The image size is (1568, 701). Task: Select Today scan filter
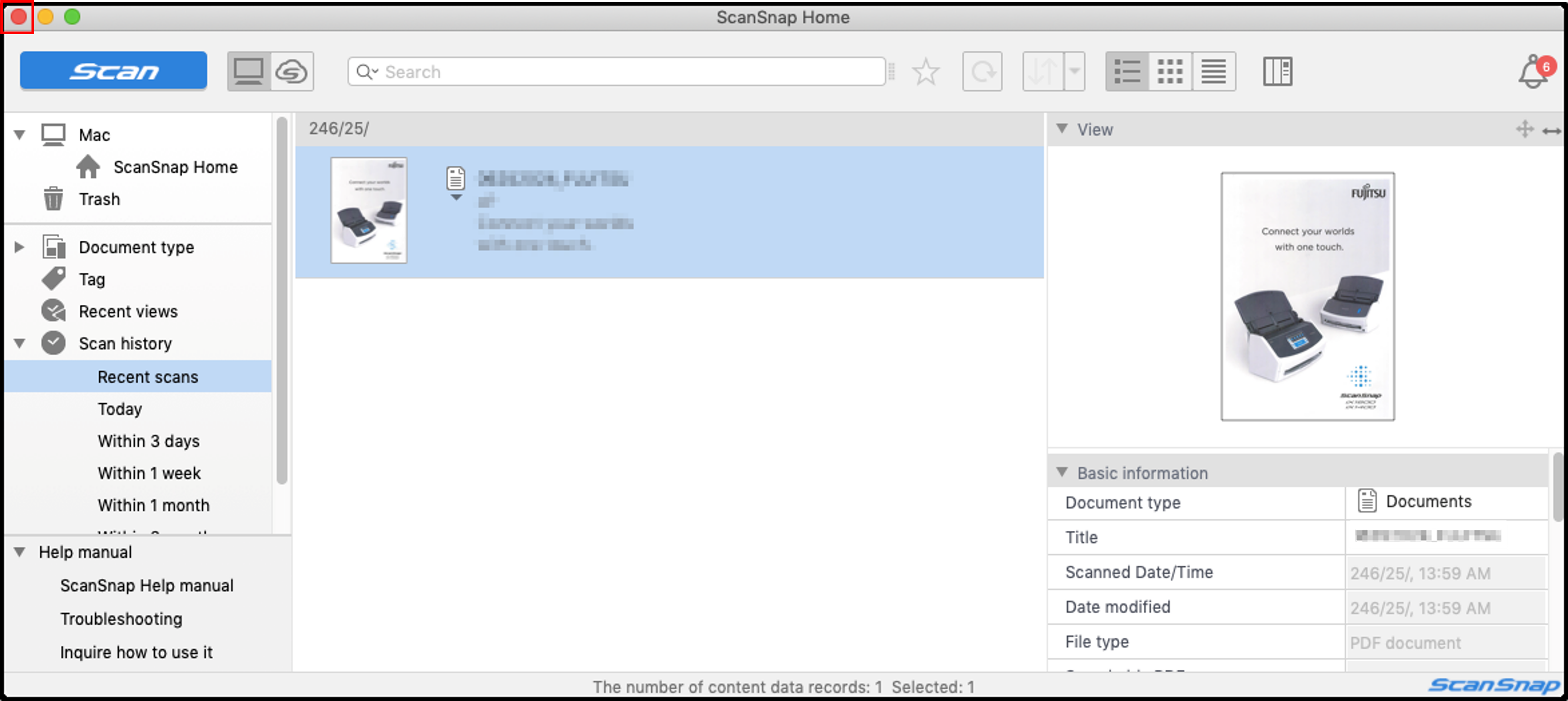tap(119, 409)
